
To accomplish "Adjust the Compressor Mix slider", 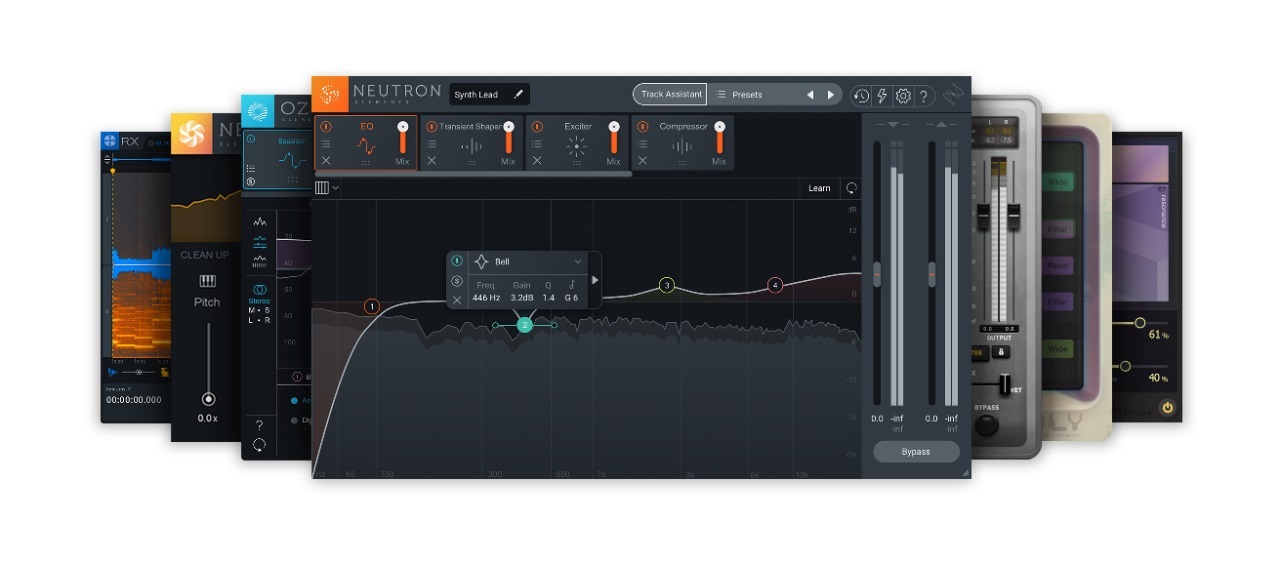I will click(x=719, y=138).
